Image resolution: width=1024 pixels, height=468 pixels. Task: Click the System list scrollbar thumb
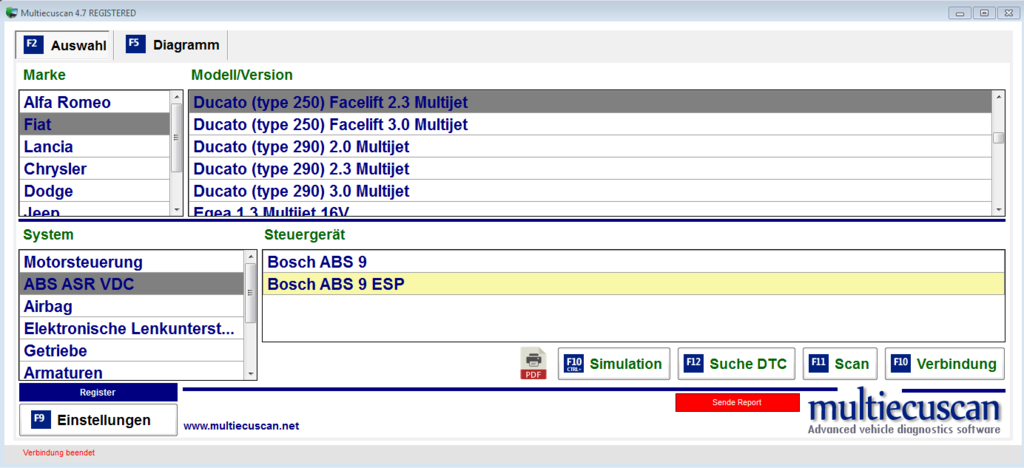point(251,292)
